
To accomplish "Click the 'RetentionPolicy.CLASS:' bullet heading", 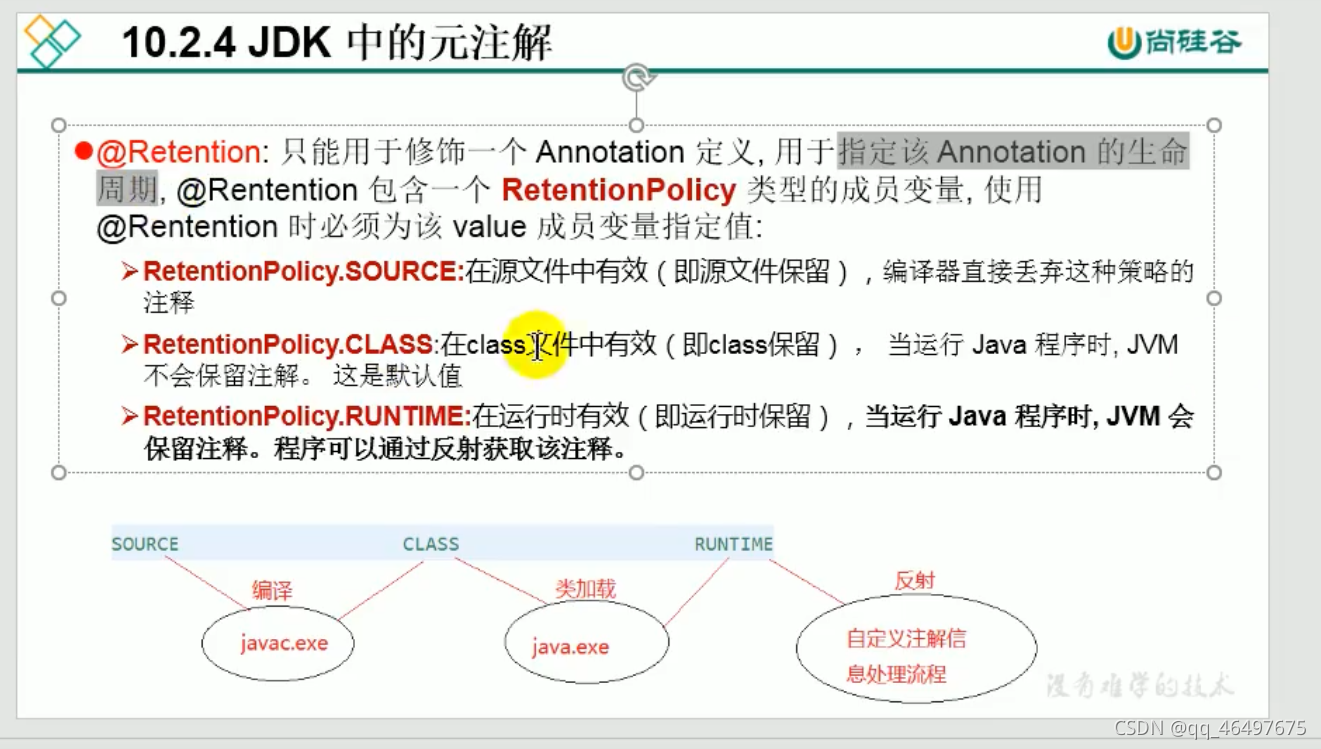I will tap(291, 344).
